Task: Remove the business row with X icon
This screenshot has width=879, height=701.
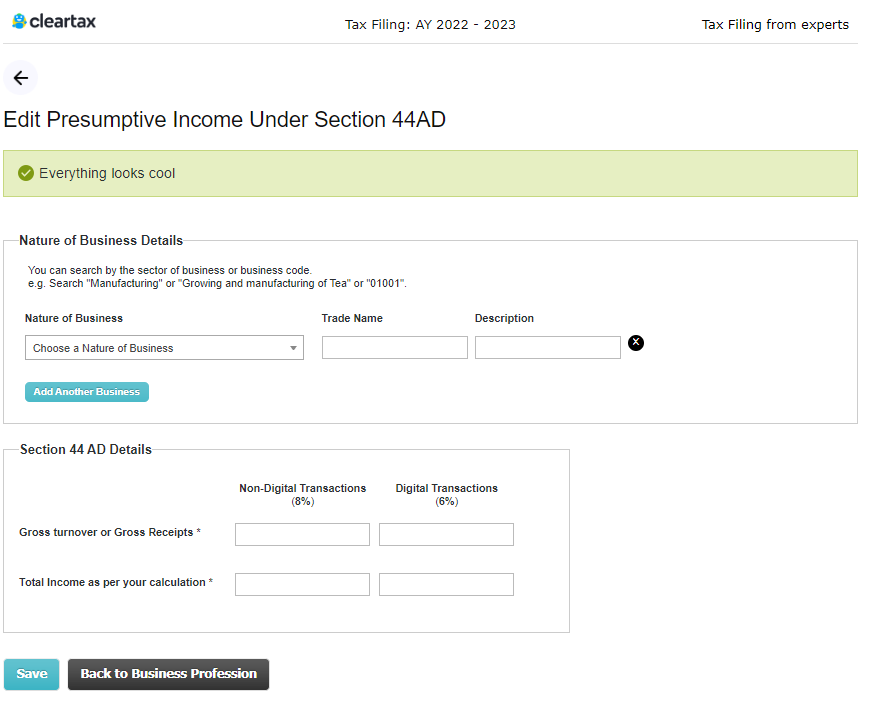Action: point(636,343)
